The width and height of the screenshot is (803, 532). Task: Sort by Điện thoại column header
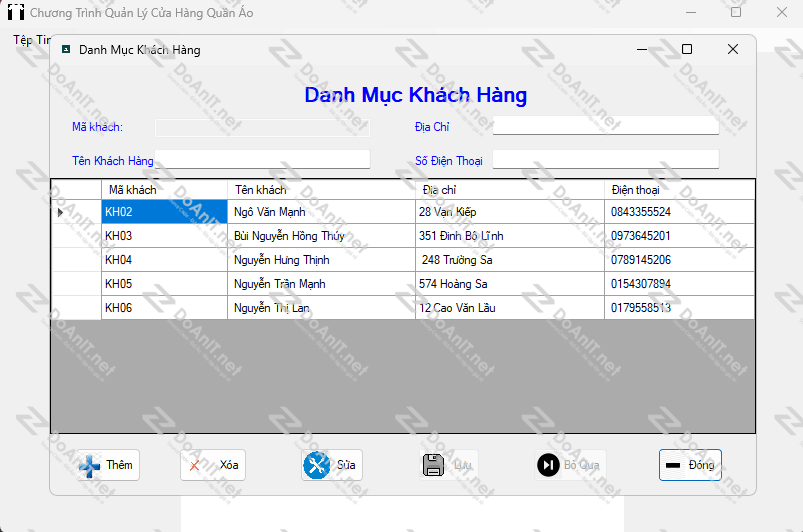tap(679, 189)
